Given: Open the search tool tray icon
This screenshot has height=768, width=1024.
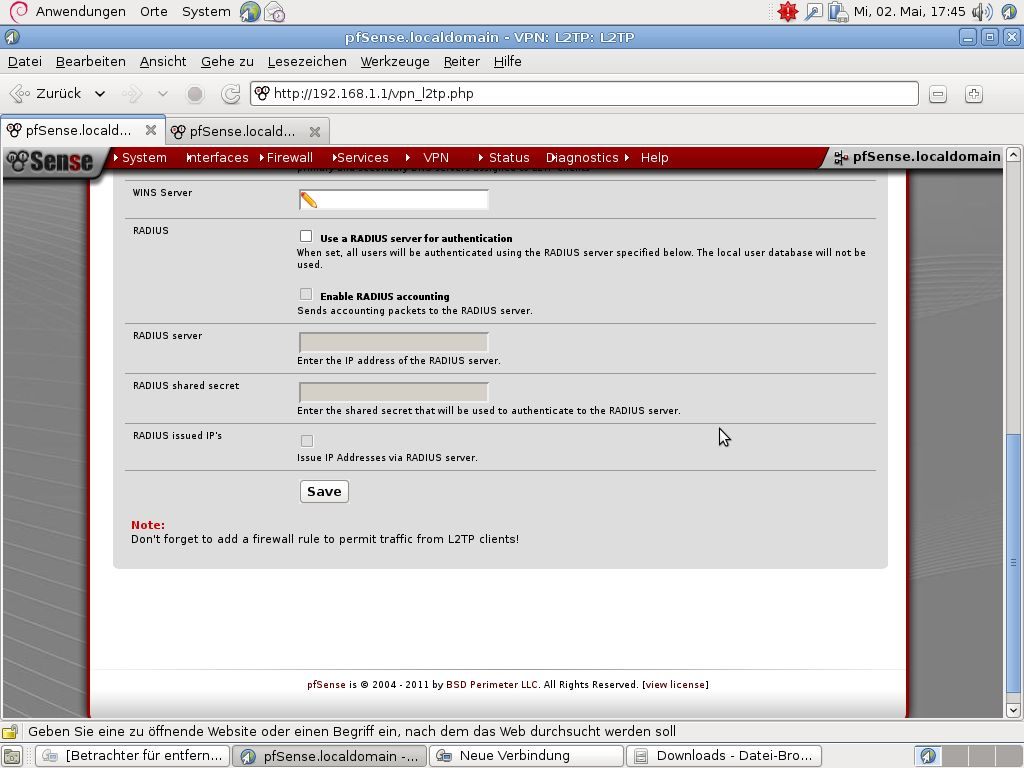Looking at the screenshot, I should (x=813, y=12).
